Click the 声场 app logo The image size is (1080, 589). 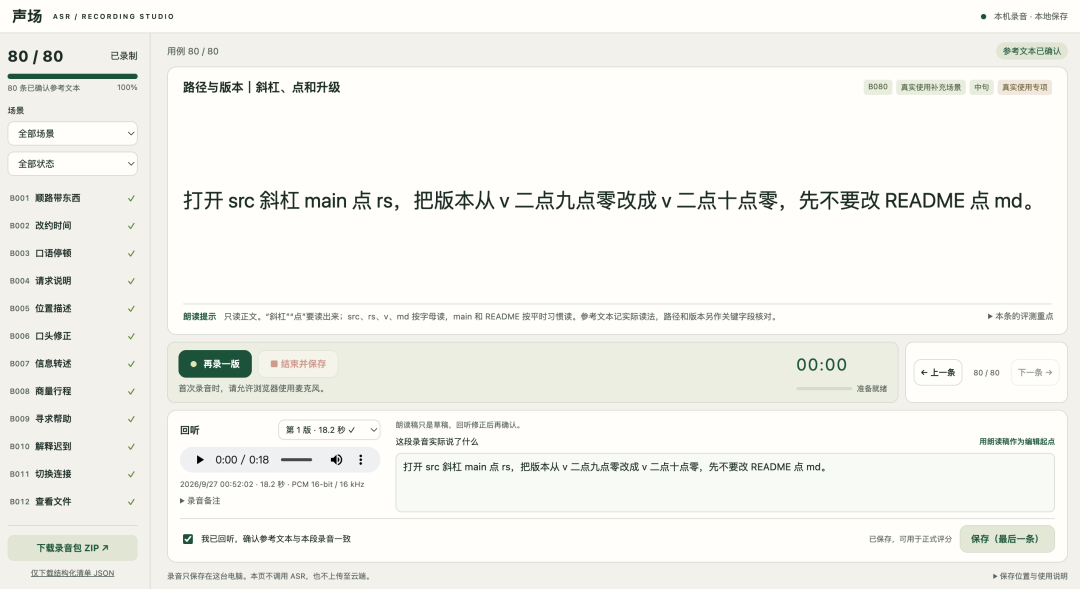pyautogui.click(x=27, y=16)
